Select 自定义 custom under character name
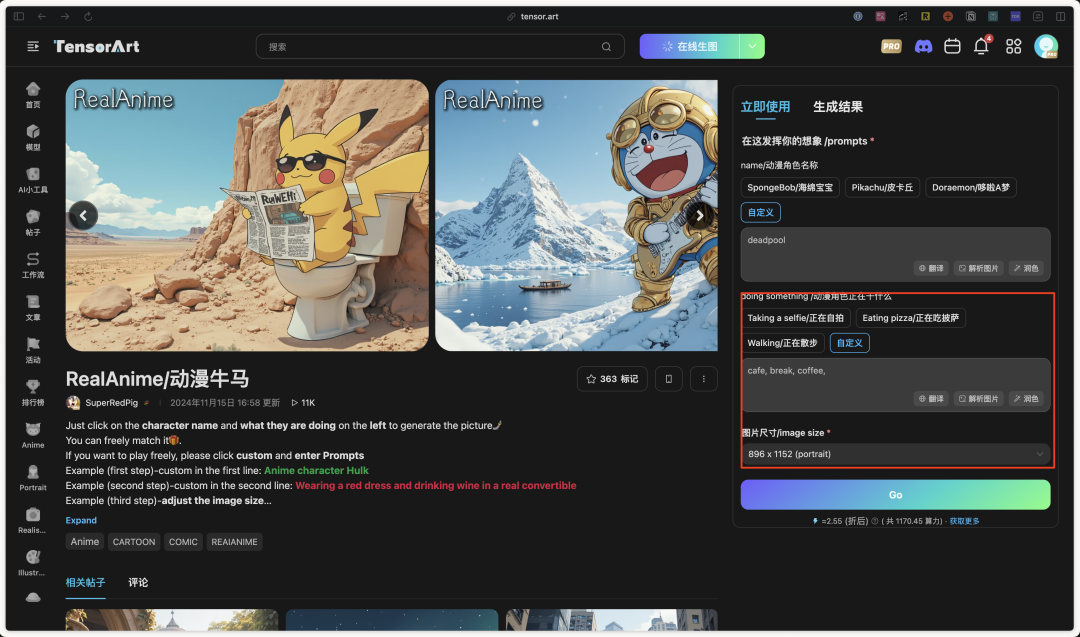Screen dimensions: 1080x637 point(760,212)
